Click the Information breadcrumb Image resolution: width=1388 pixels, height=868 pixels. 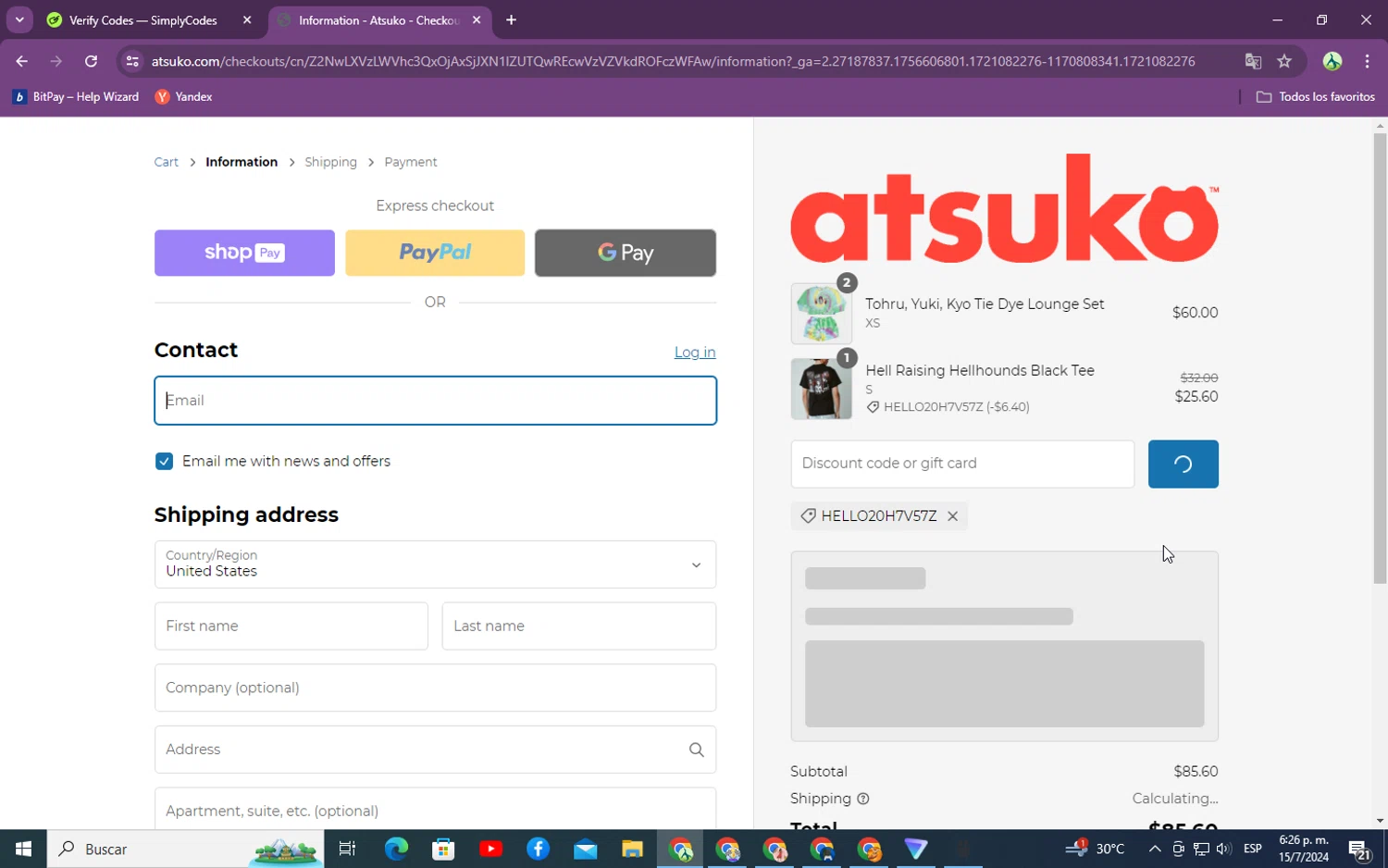coord(242,162)
